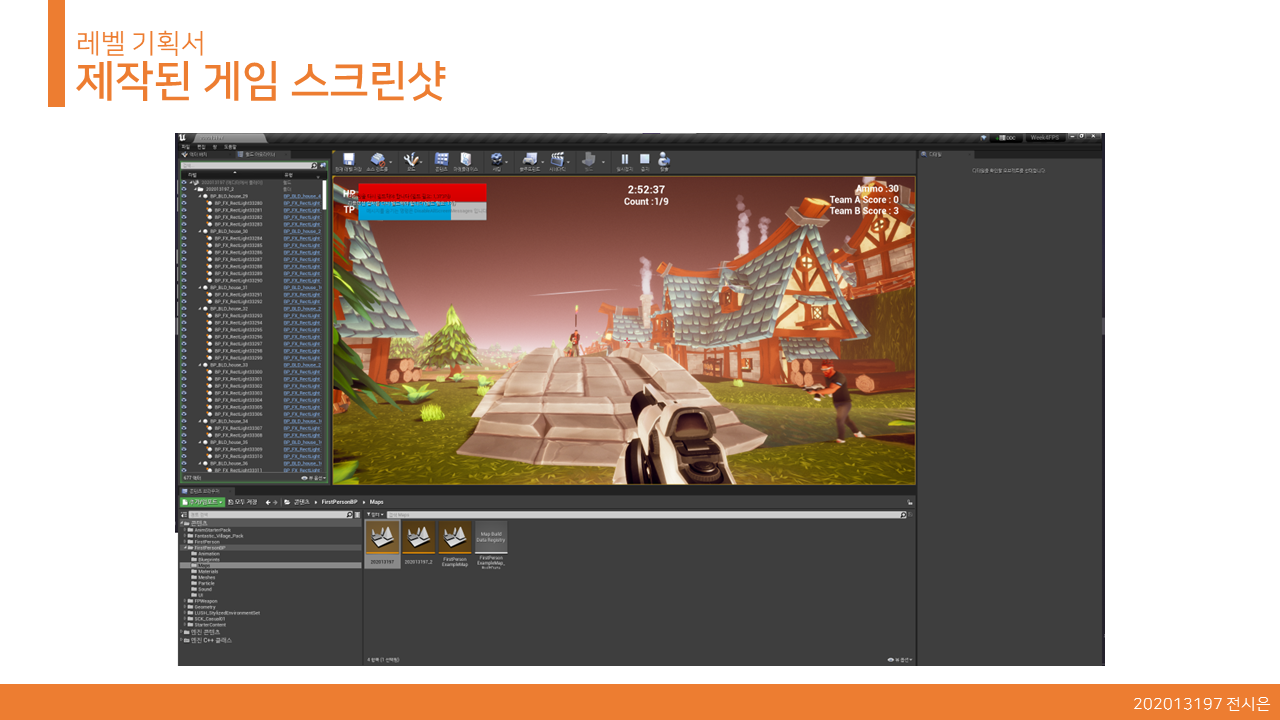1280x720 pixels.
Task: Open the Settings gear toolbar icon
Action: pyautogui.click(x=495, y=160)
